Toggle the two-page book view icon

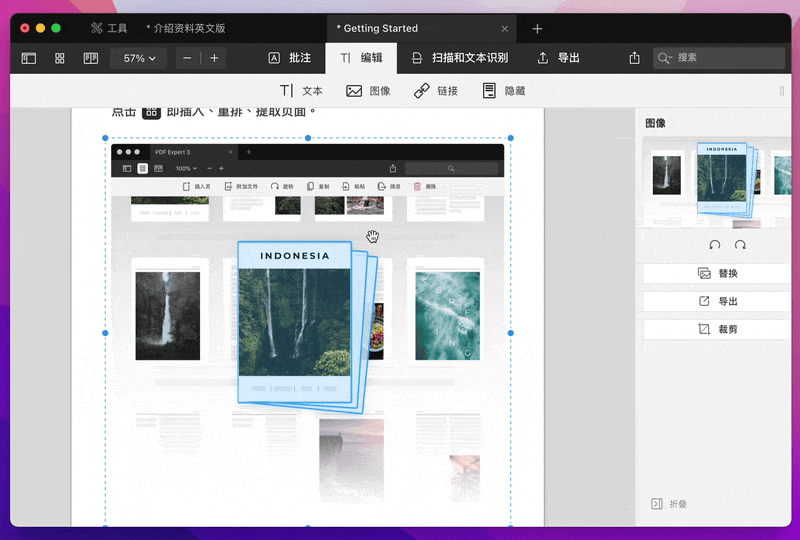click(91, 58)
